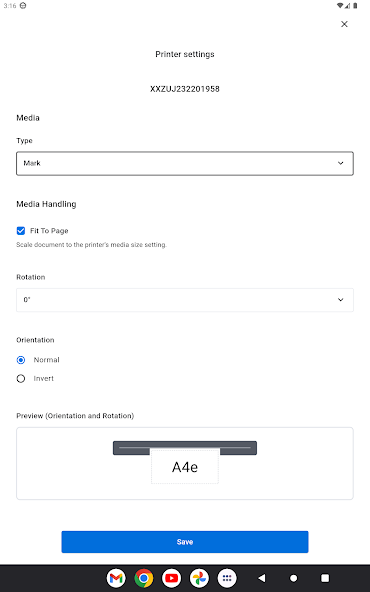This screenshot has width=370, height=592.
Task: Save the printer settings
Action: (x=185, y=542)
